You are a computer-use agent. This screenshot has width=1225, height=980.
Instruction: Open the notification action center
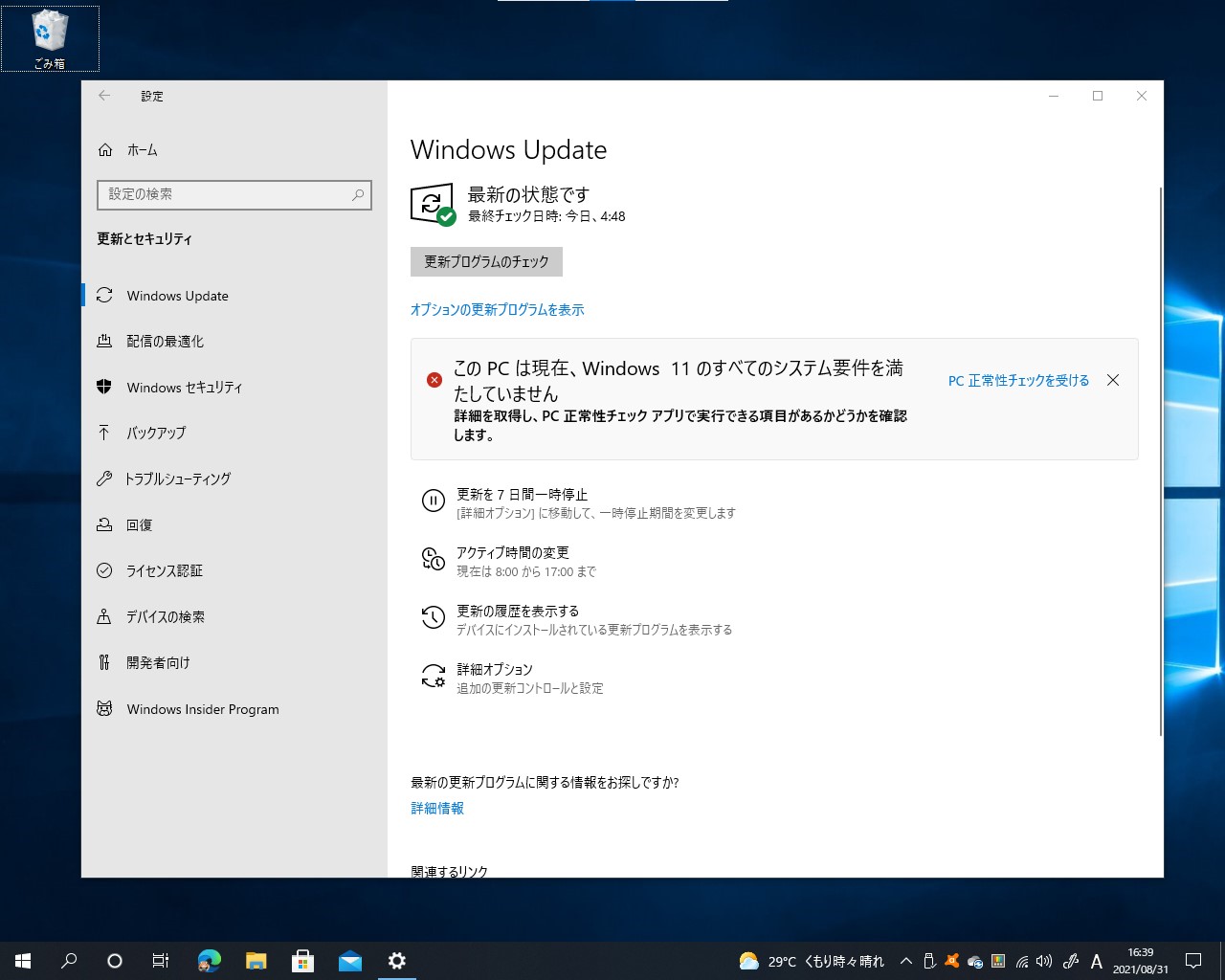1193,961
